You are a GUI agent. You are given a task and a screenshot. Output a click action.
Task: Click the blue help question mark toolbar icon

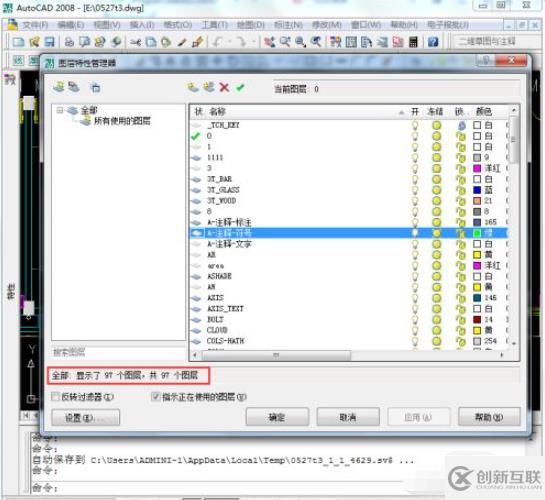click(x=433, y=42)
